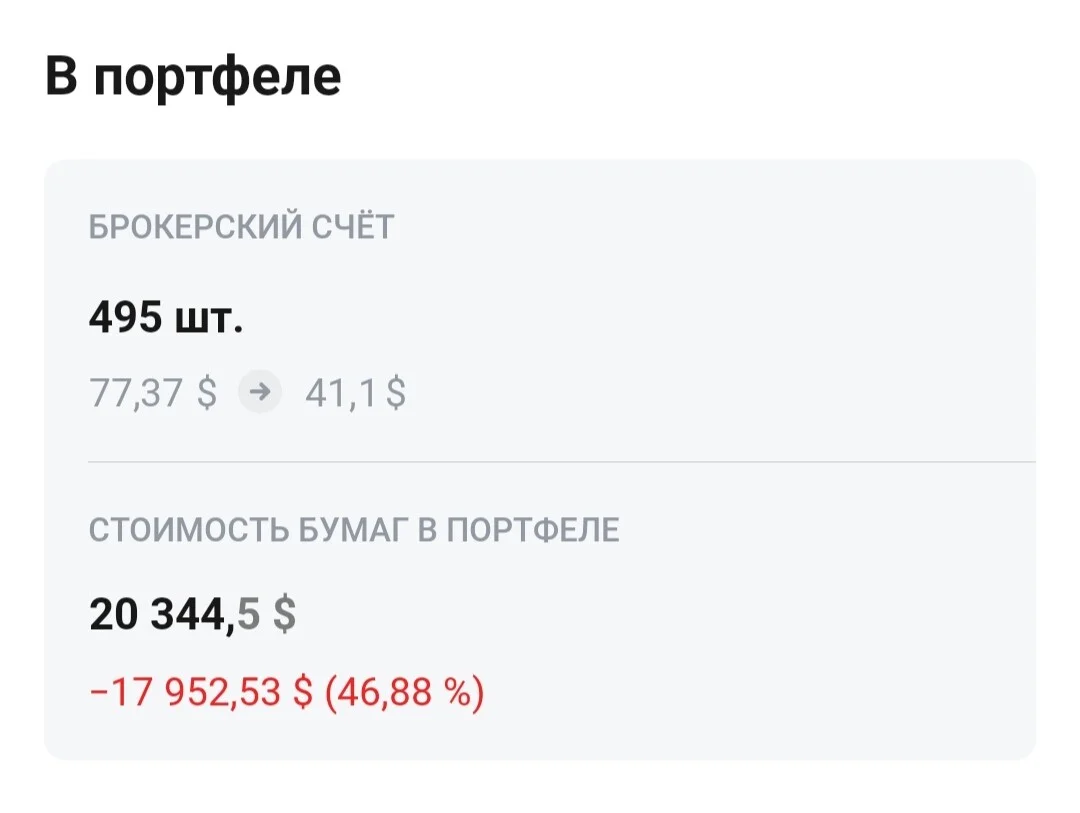Click the dollar sign after 77,37
1080x813 pixels.
207,393
